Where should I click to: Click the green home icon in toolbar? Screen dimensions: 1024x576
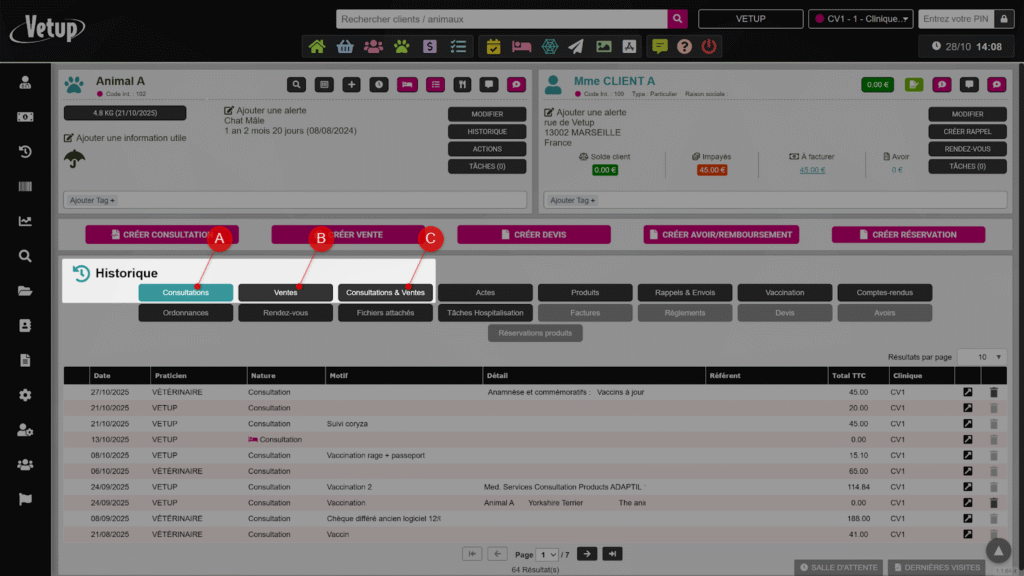(317, 46)
